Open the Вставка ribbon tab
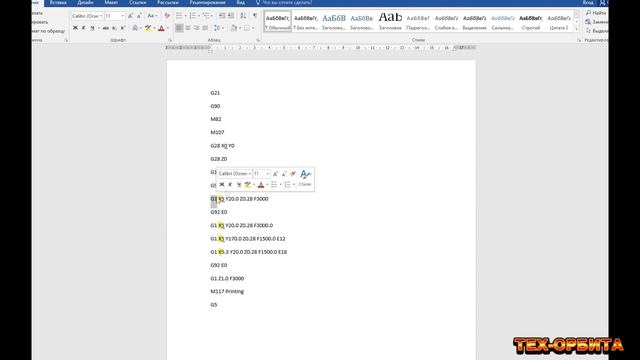 pos(58,2)
